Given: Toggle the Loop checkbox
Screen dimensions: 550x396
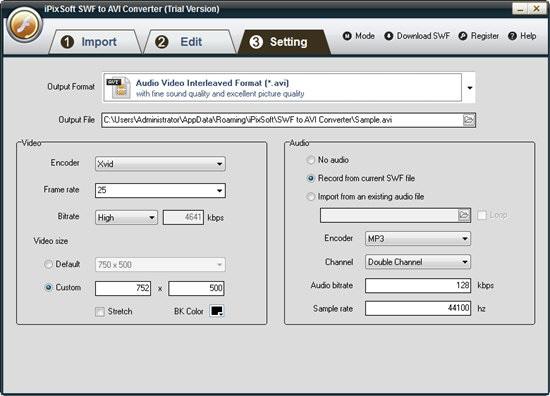Looking at the screenshot, I should [x=482, y=215].
